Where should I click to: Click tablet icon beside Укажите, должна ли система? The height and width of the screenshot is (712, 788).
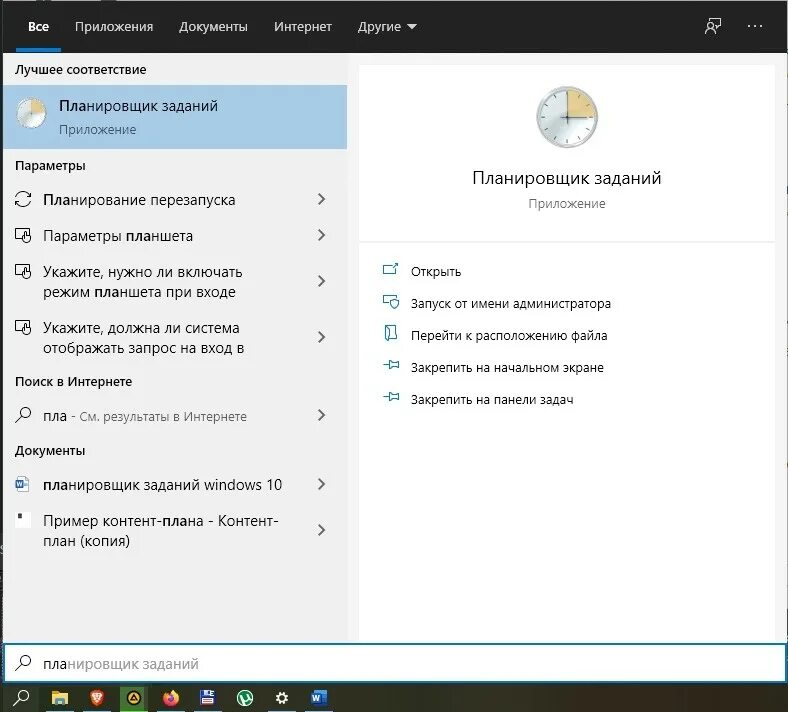pyautogui.click(x=23, y=327)
